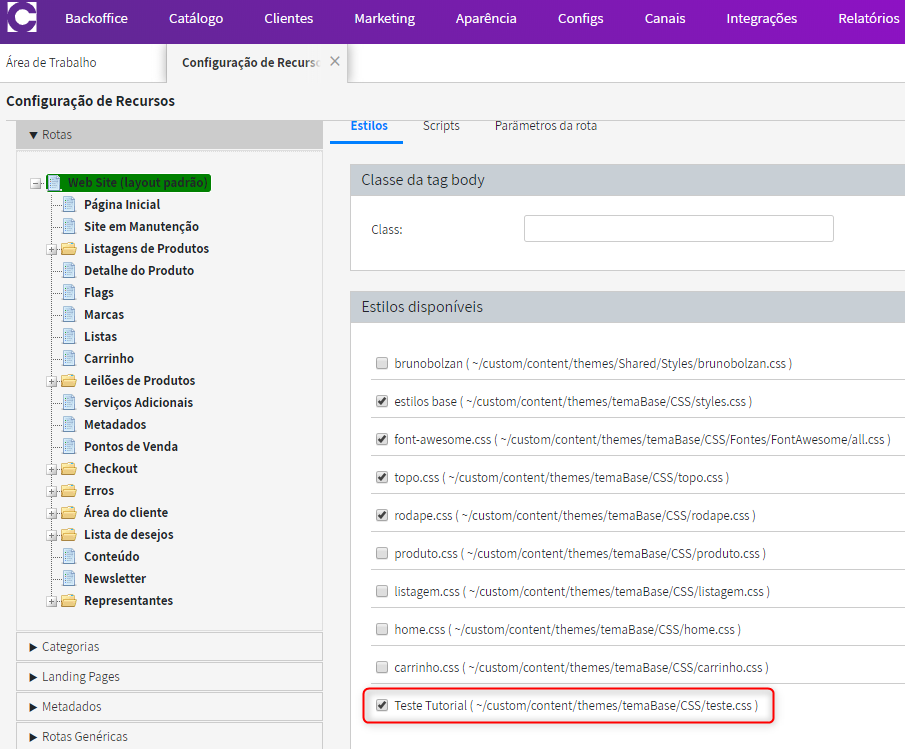The image size is (905, 749).
Task: Enable the produto.css stylesheet checkbox
Action: click(382, 553)
